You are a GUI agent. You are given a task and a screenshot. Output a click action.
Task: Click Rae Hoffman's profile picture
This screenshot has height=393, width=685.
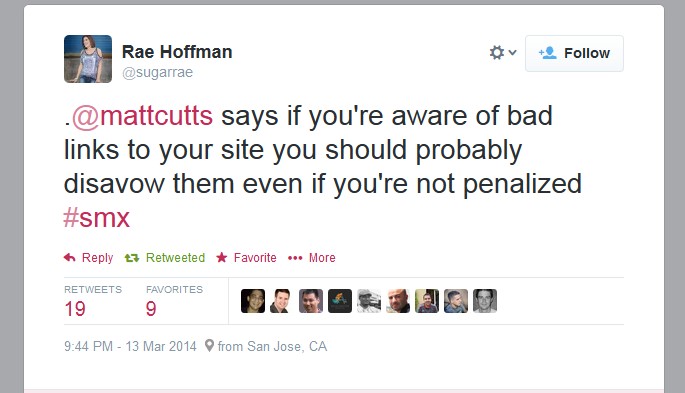tap(88, 59)
